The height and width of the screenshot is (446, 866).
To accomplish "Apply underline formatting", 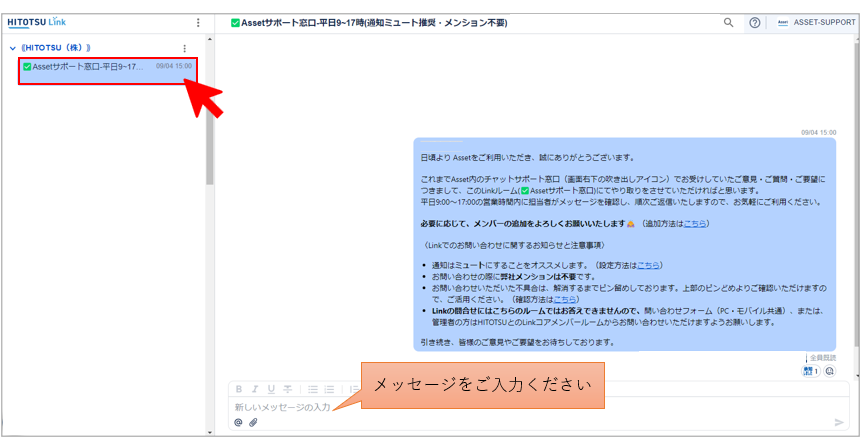I will (271, 389).
